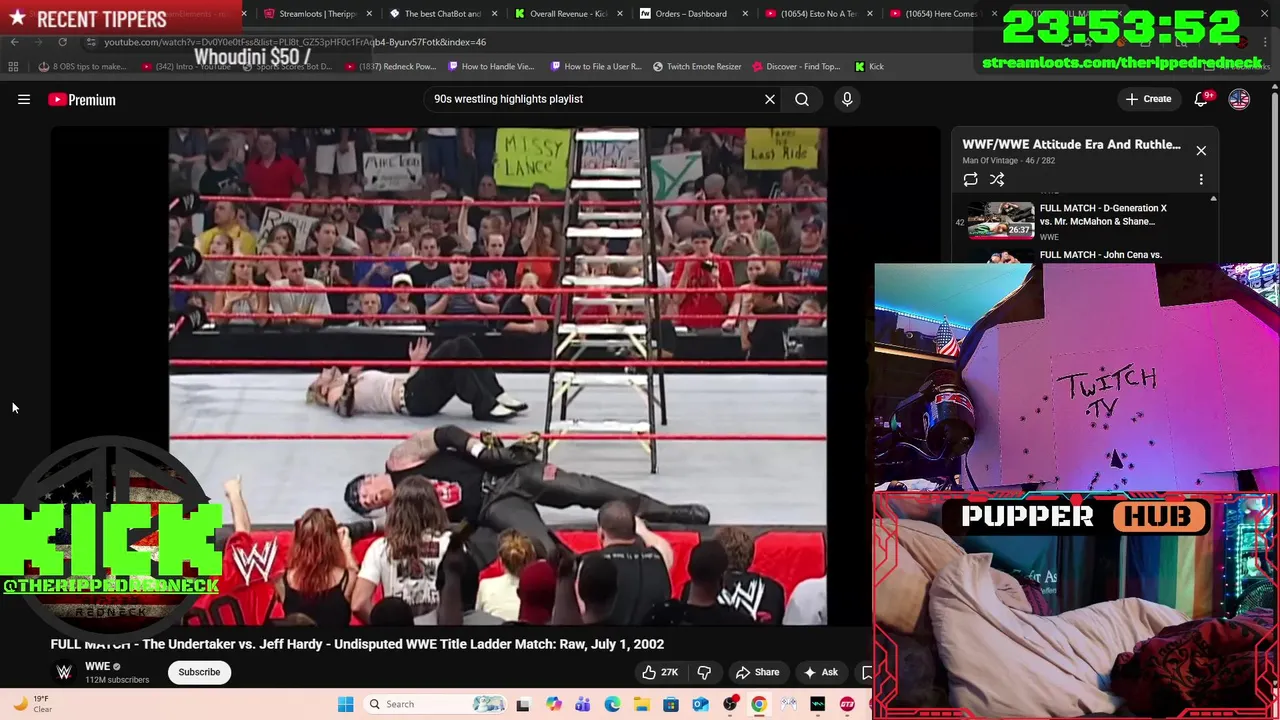Open Outlook on the taskbar
Screen dimensions: 1280x720
700,704
